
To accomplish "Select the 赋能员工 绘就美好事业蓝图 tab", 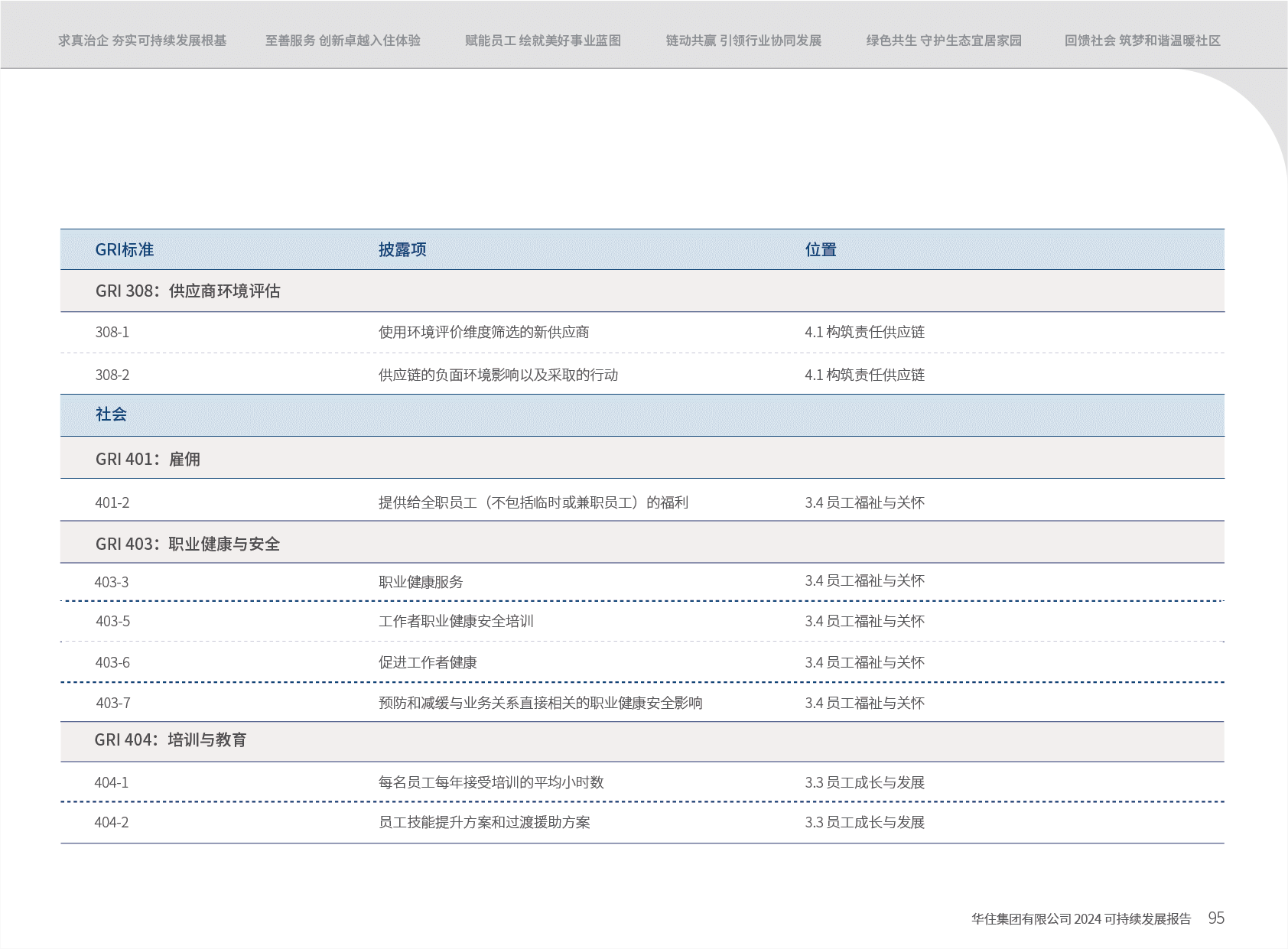I will pos(543,41).
